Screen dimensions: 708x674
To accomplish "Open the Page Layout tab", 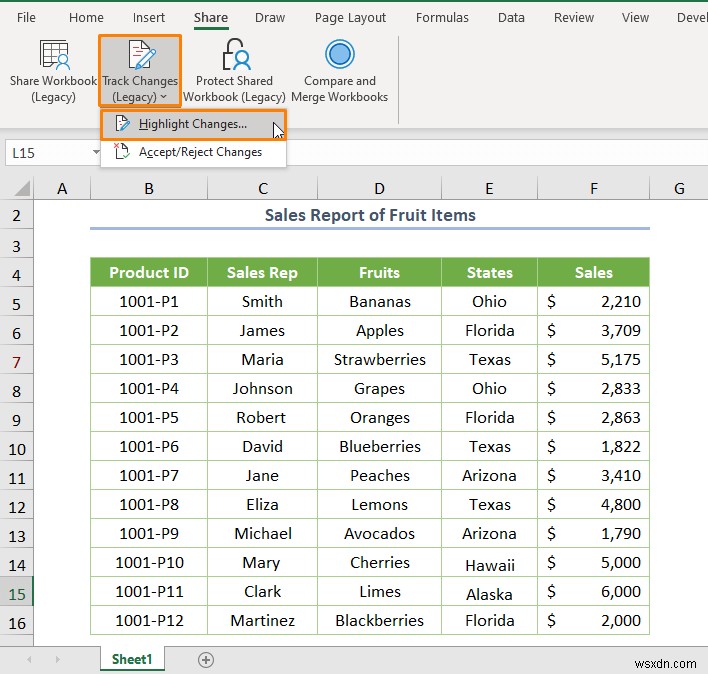I will coord(350,17).
